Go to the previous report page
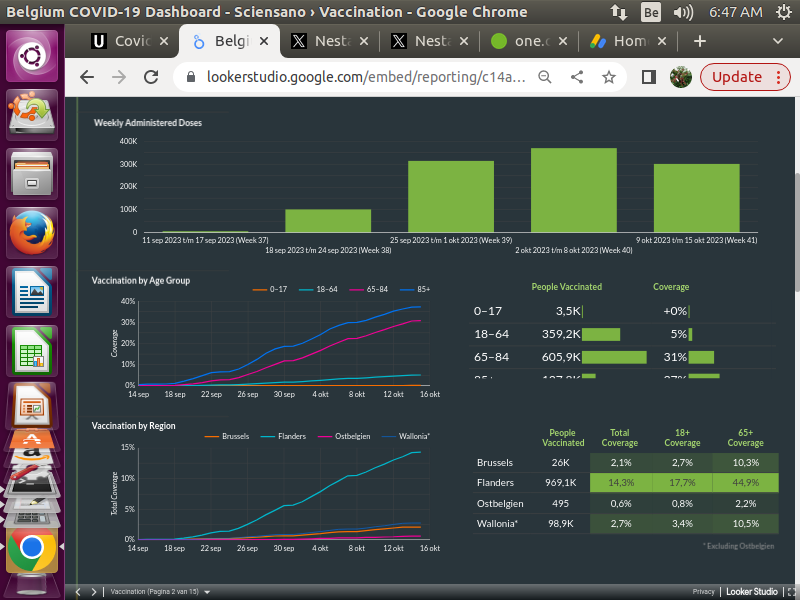Viewport: 800px width, 600px height. [x=79, y=591]
